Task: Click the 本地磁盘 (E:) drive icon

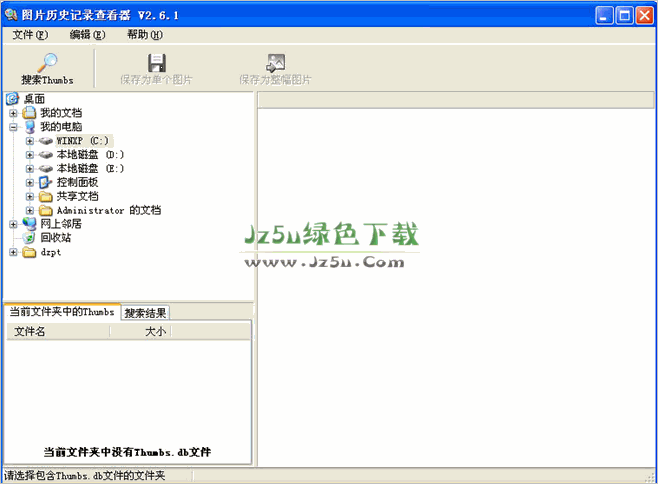Action: tap(45, 169)
